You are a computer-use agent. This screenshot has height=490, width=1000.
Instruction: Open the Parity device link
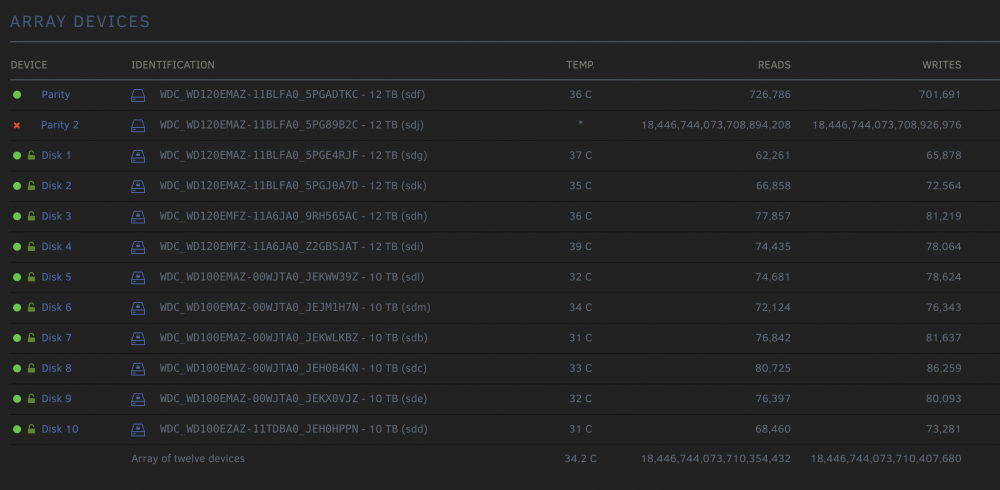(55, 94)
